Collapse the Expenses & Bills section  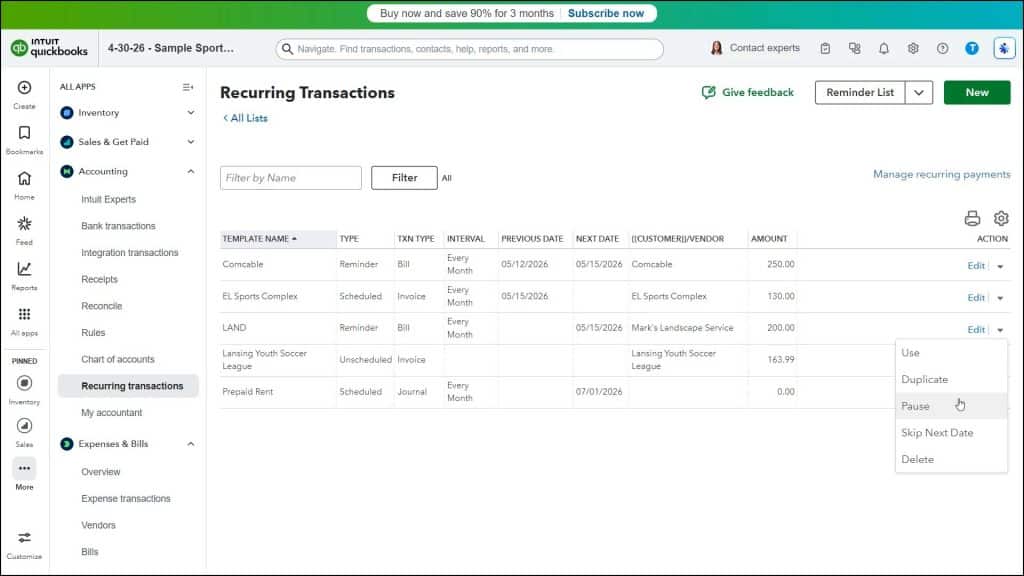[191, 444]
